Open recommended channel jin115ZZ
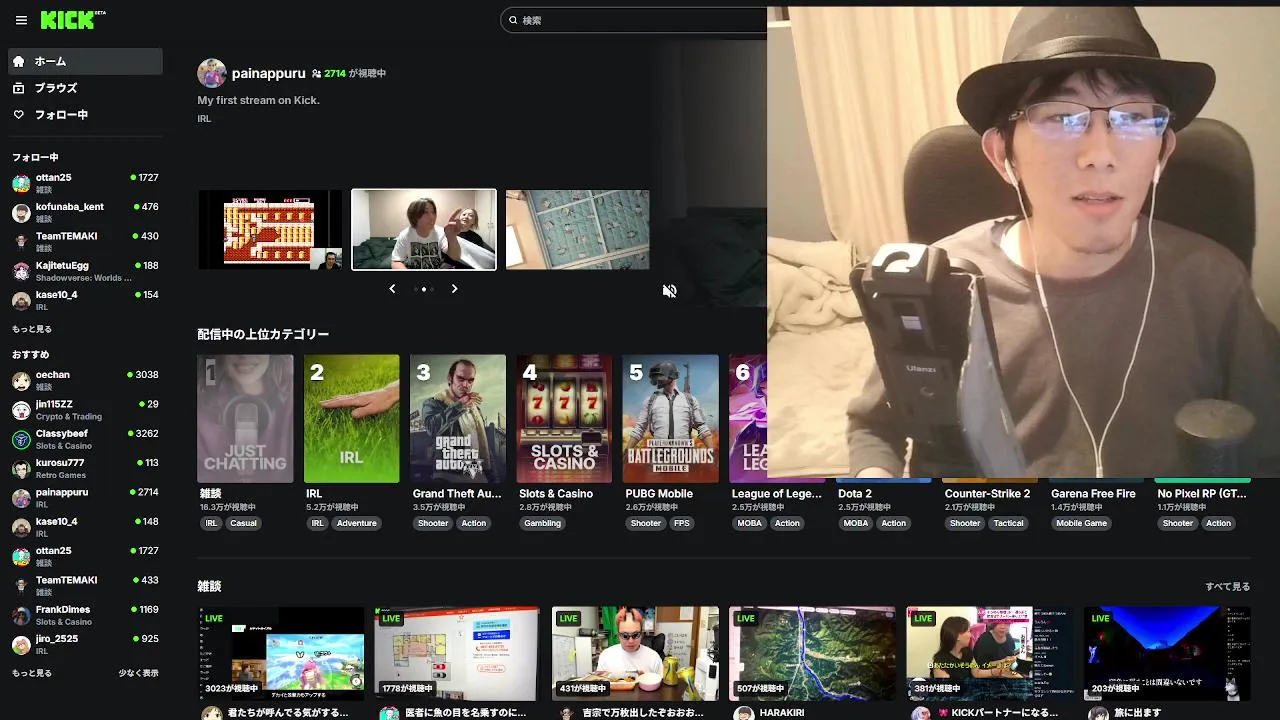Image resolution: width=1280 pixels, height=720 pixels. click(85, 410)
